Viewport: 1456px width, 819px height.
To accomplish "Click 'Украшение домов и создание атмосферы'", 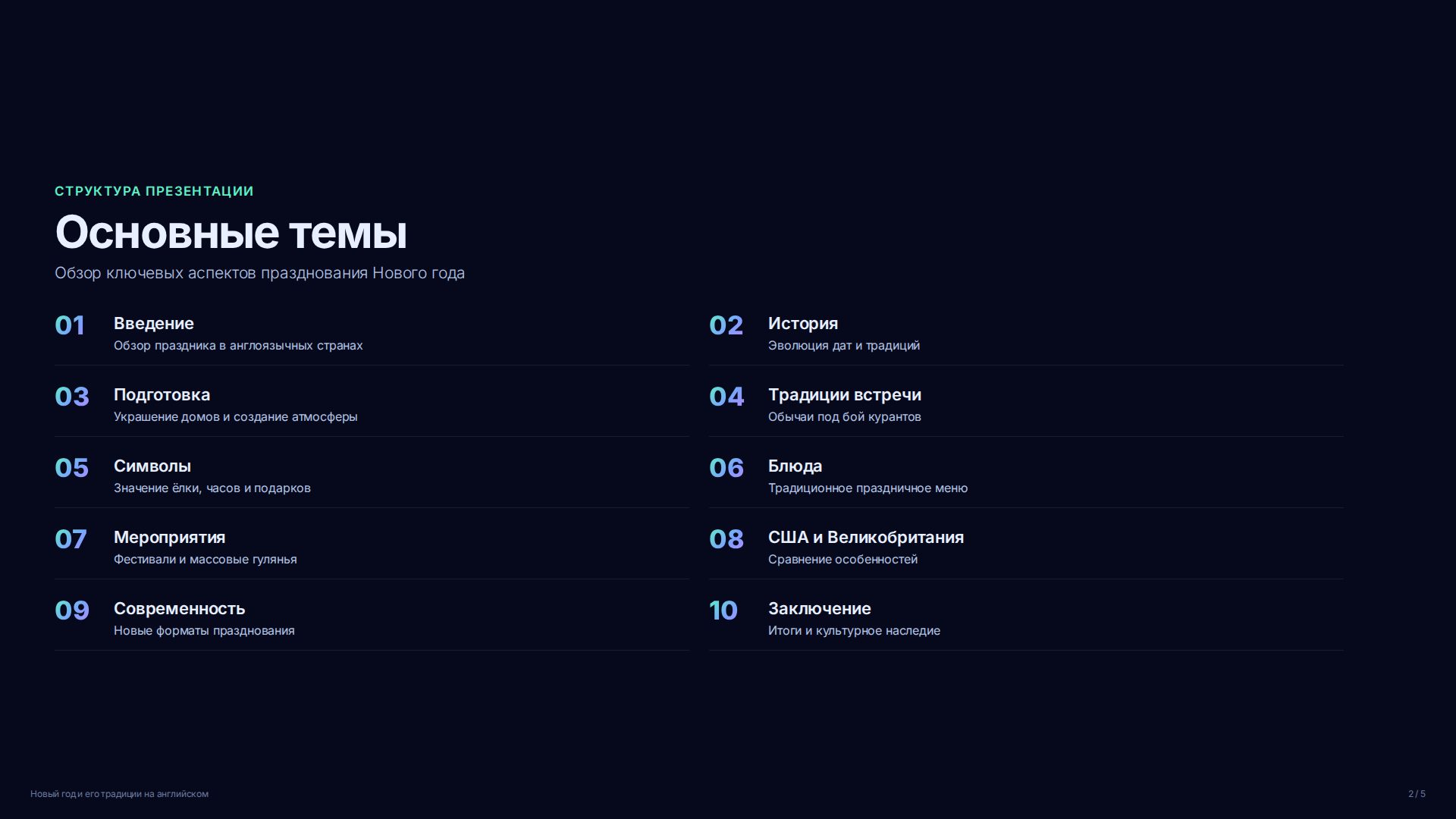I will coord(236,416).
